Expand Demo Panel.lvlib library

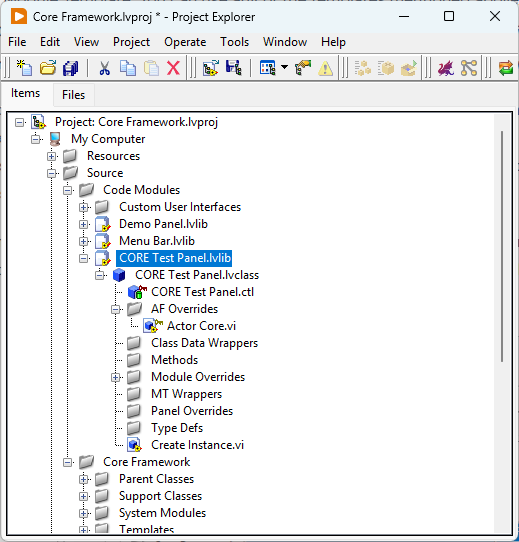pos(83,224)
